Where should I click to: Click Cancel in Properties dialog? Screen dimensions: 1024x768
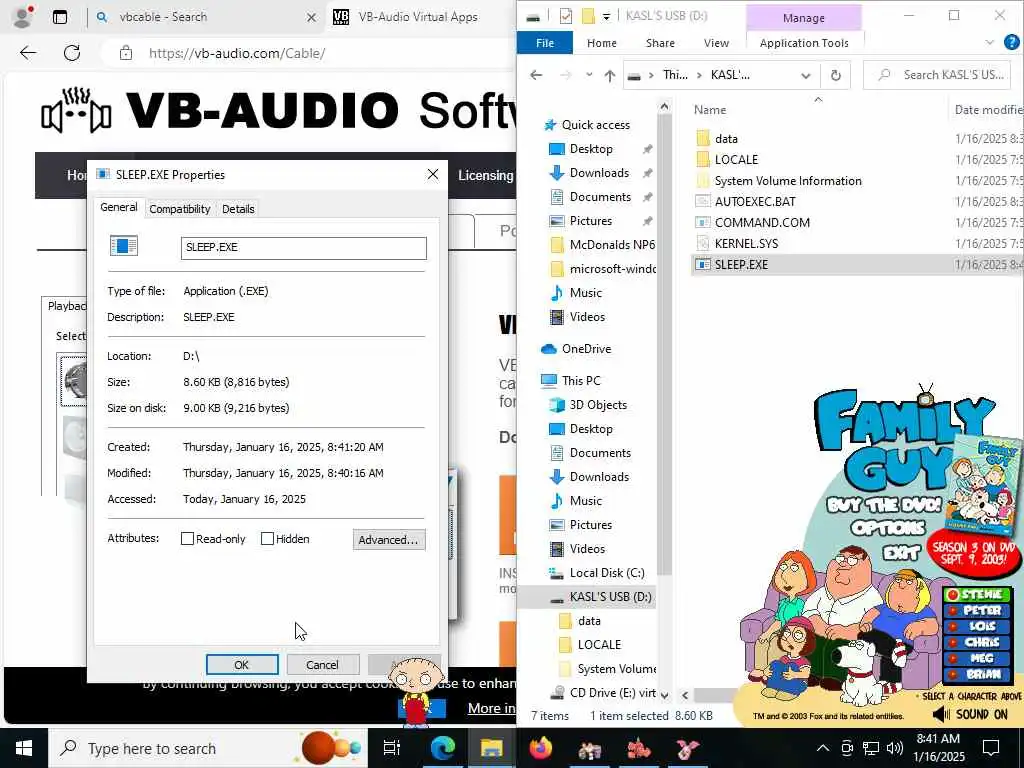322,664
